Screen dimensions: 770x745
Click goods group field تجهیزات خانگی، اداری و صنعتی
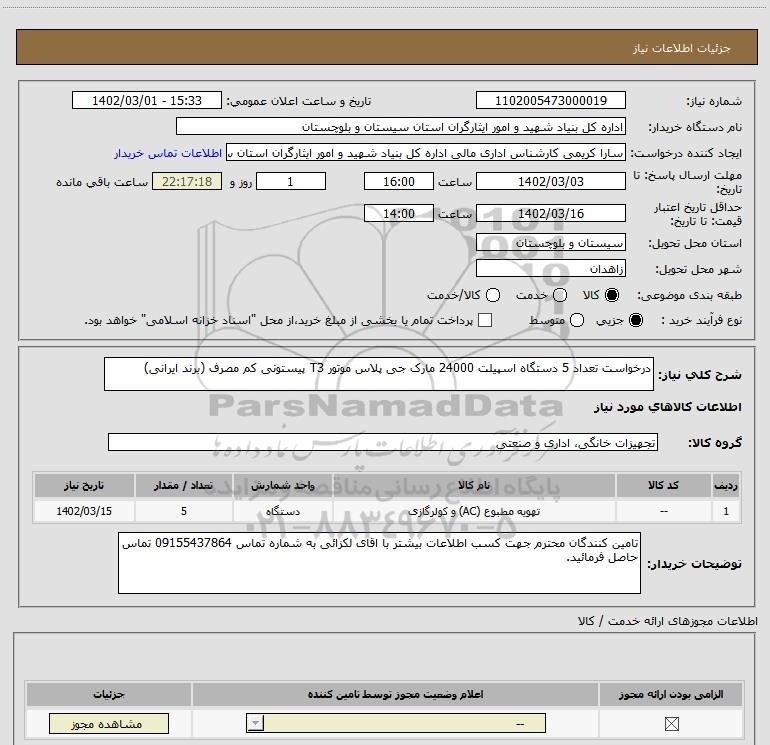[x=383, y=442]
